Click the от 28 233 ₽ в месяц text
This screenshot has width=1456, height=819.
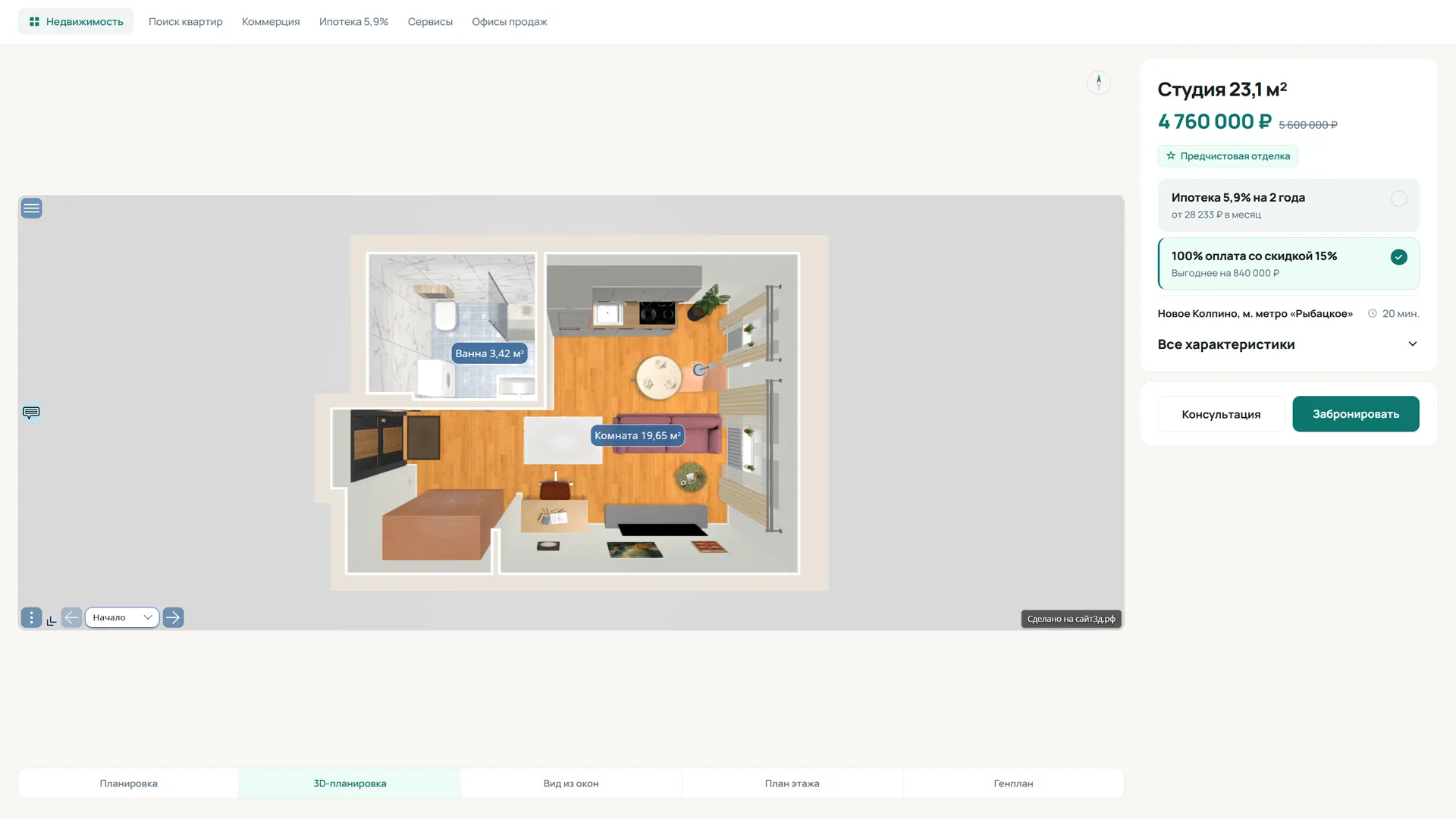pyautogui.click(x=1216, y=215)
